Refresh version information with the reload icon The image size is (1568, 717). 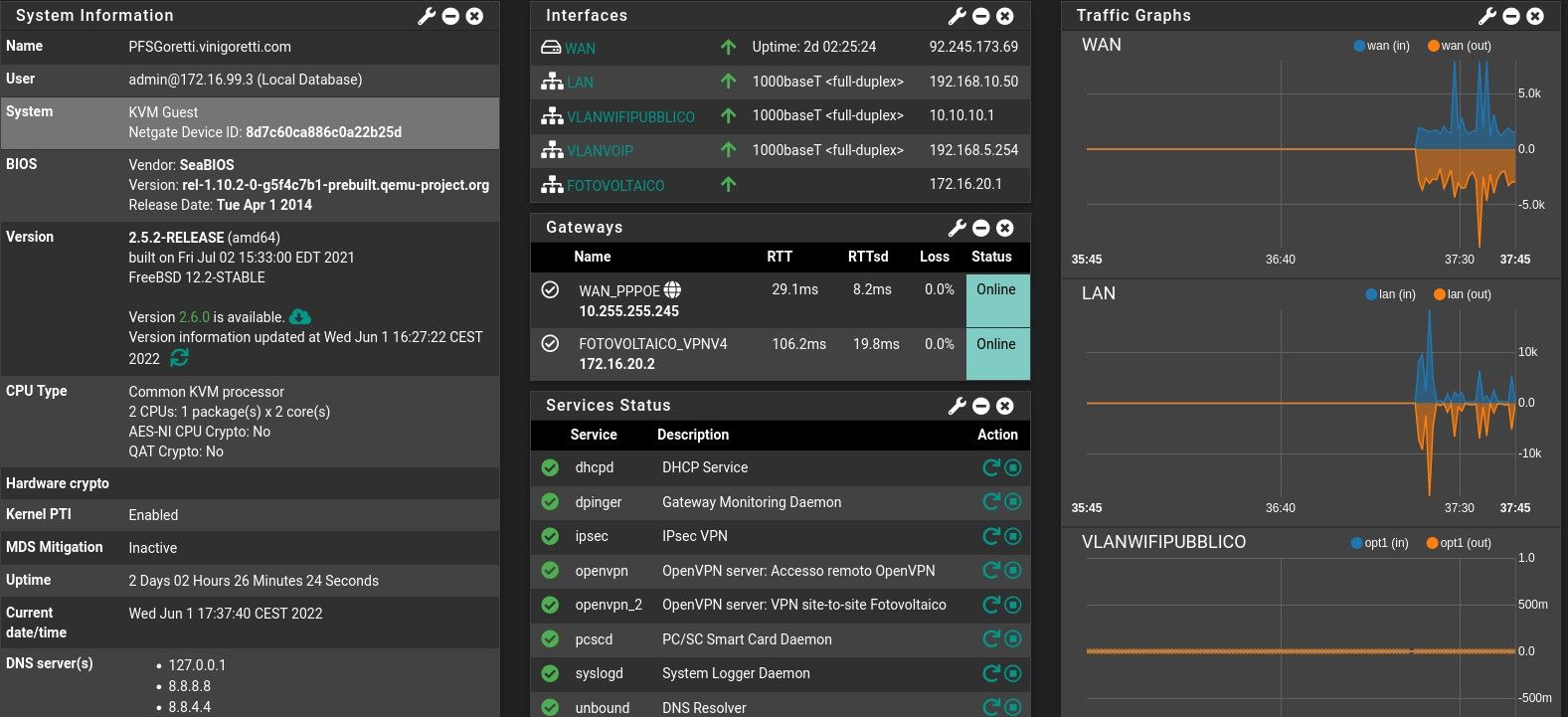click(x=179, y=357)
